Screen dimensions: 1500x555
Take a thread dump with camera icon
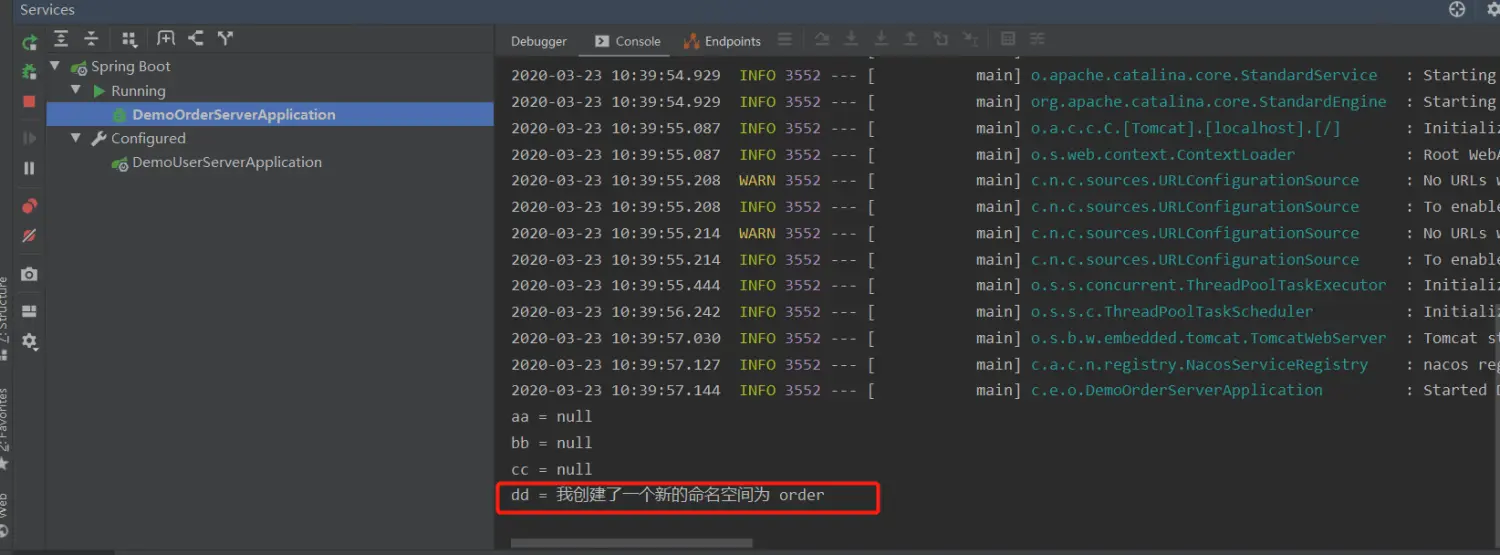(29, 274)
